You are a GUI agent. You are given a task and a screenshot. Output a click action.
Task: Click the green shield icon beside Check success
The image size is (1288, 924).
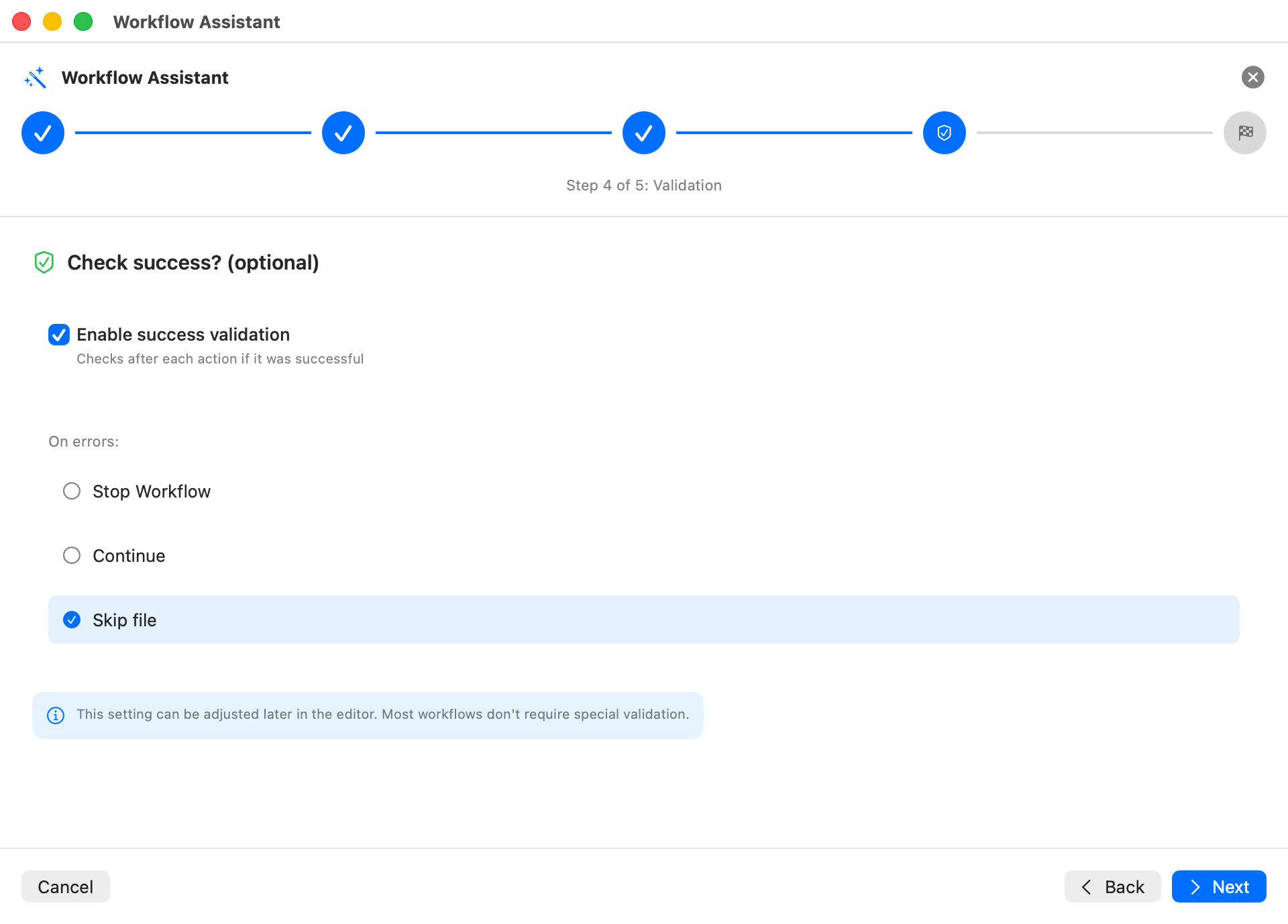click(44, 262)
